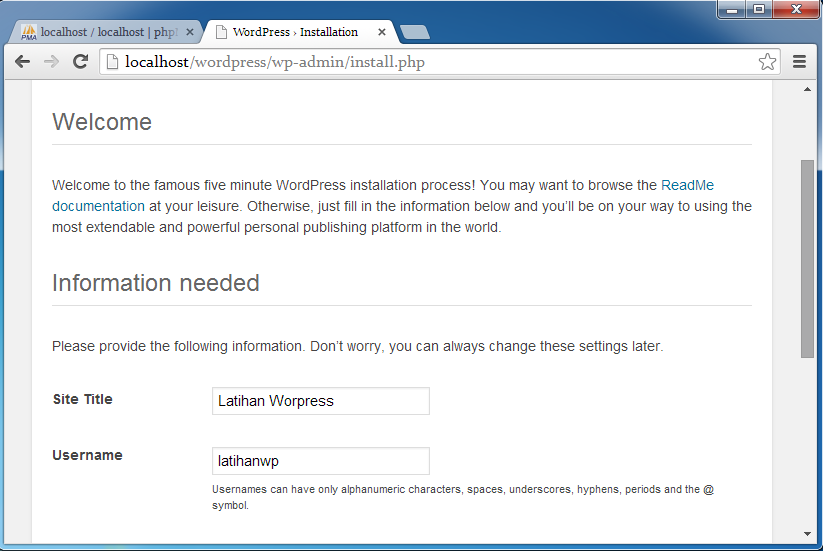
Task: Close the WordPress Installation tab
Action: (382, 32)
